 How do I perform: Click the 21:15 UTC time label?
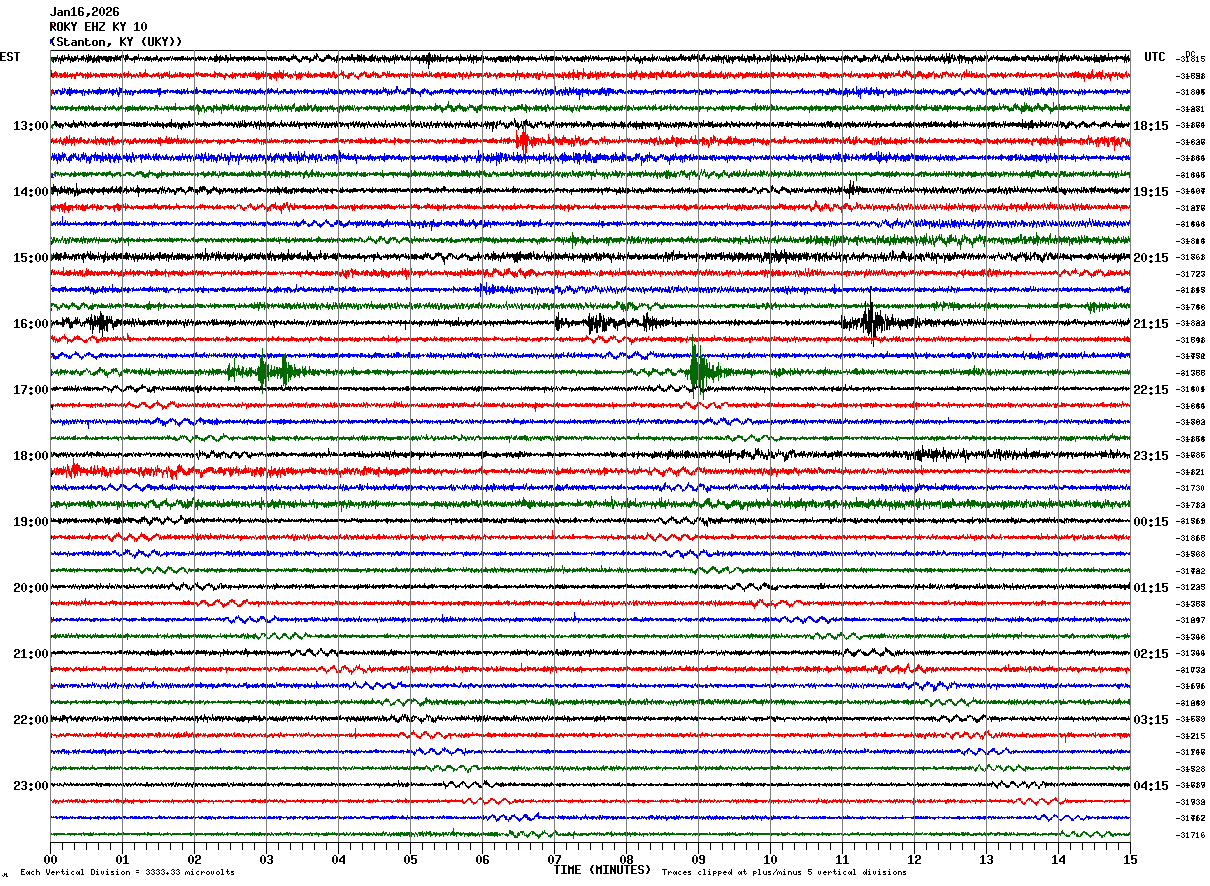click(x=1151, y=323)
